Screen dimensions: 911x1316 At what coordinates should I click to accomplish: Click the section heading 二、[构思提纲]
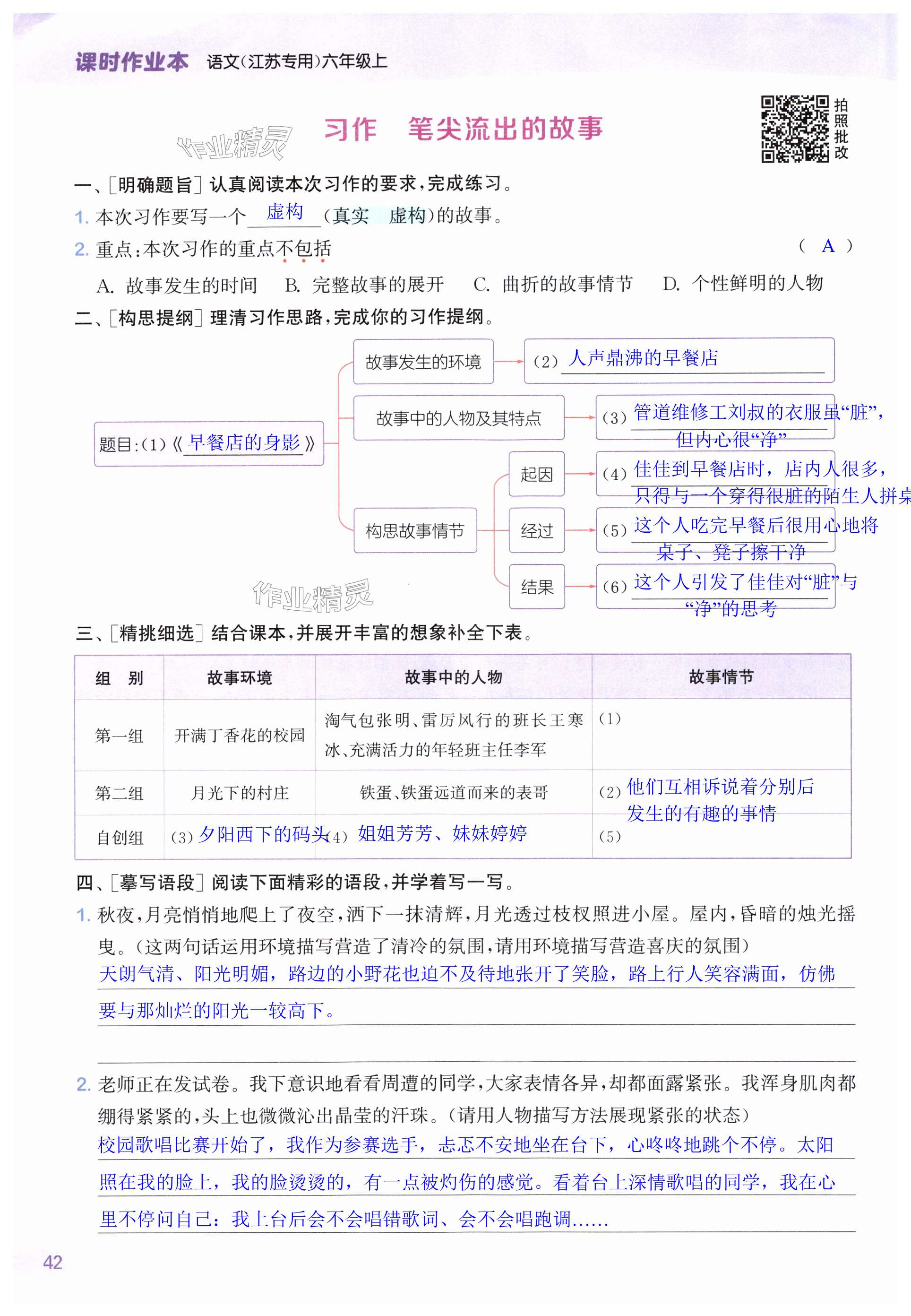(x=139, y=318)
